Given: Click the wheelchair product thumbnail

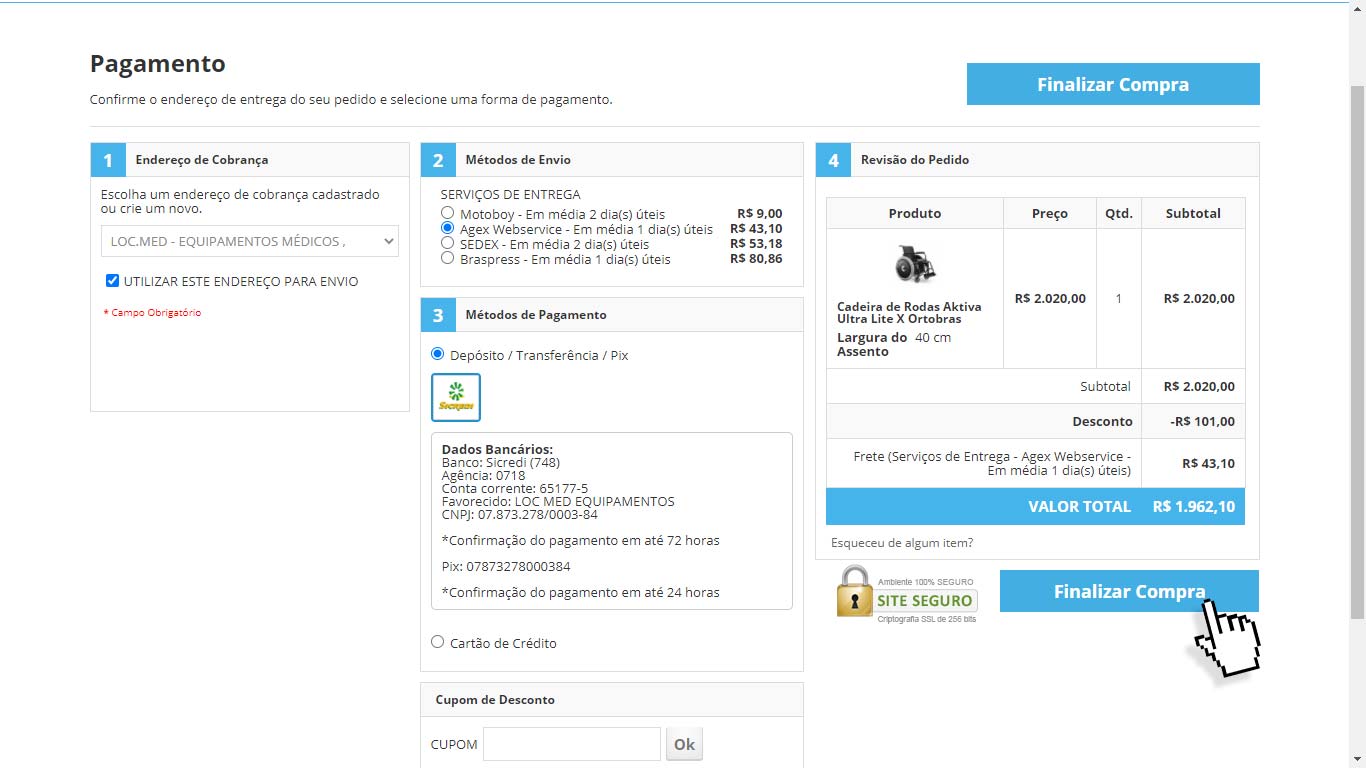Looking at the screenshot, I should tap(914, 264).
